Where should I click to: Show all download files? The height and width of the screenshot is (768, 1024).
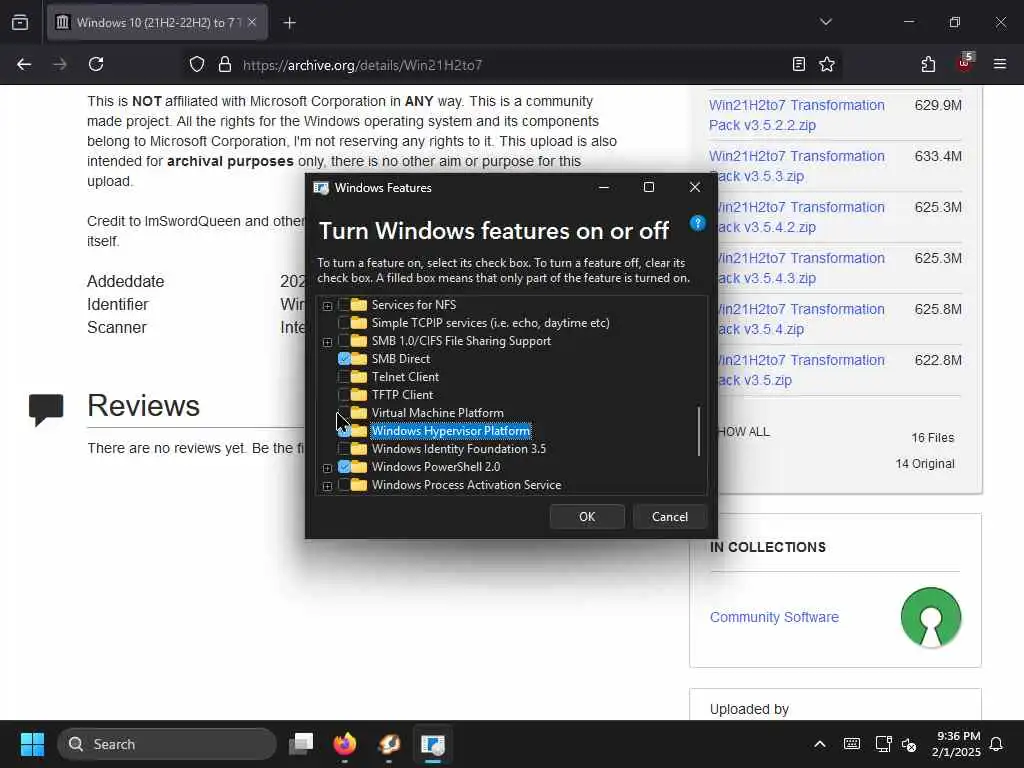744,432
